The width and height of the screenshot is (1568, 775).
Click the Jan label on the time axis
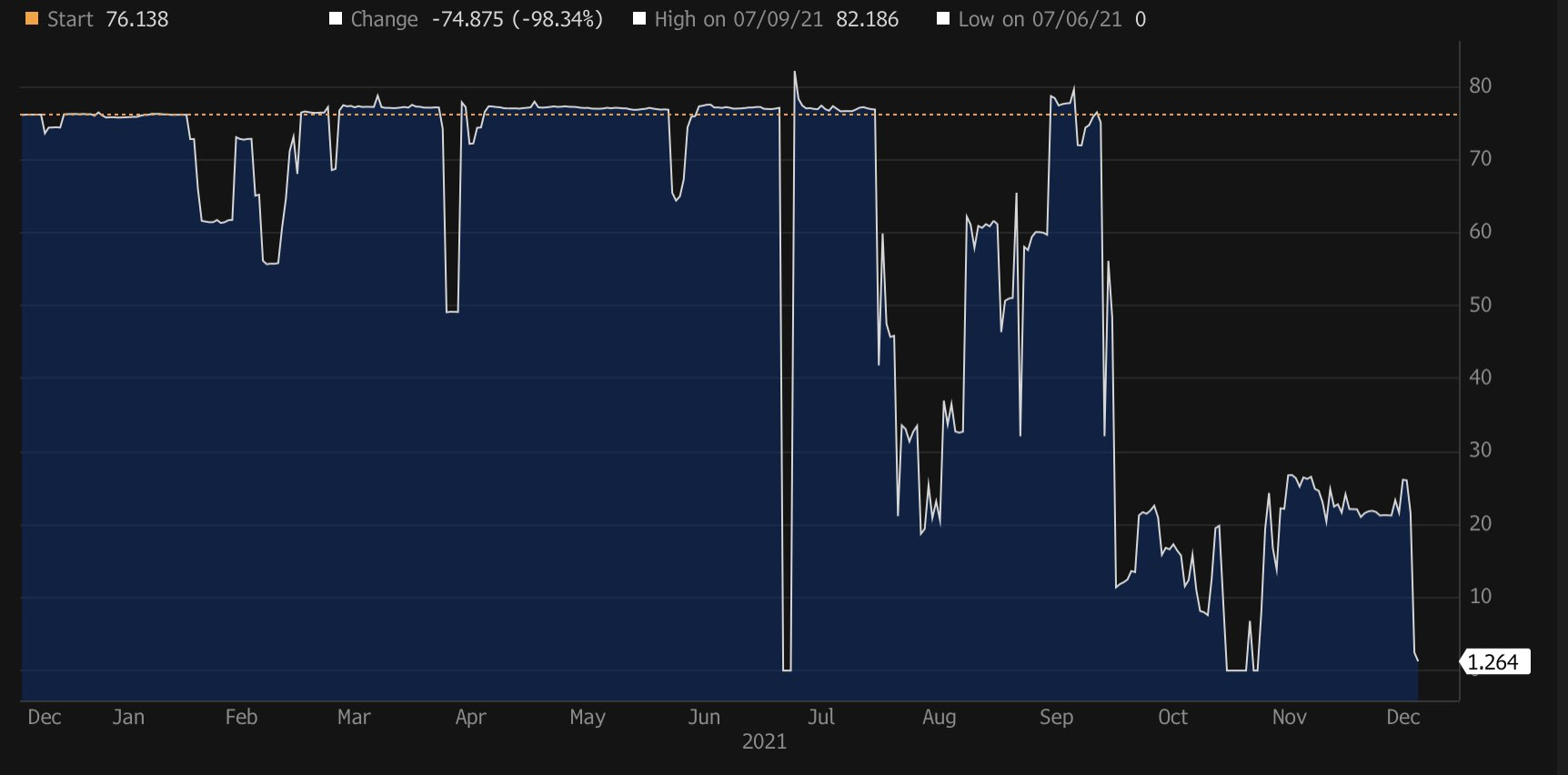point(128,717)
